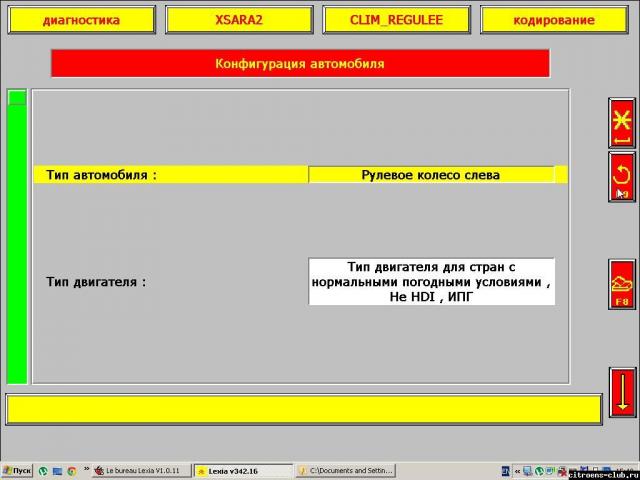This screenshot has width=640, height=480.
Task: Select the XSARA2 top button
Action: [239, 20]
